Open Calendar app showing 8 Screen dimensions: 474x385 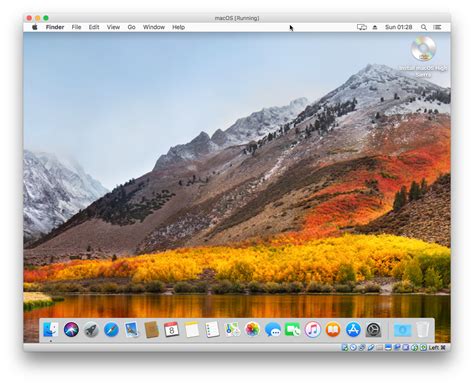172,330
